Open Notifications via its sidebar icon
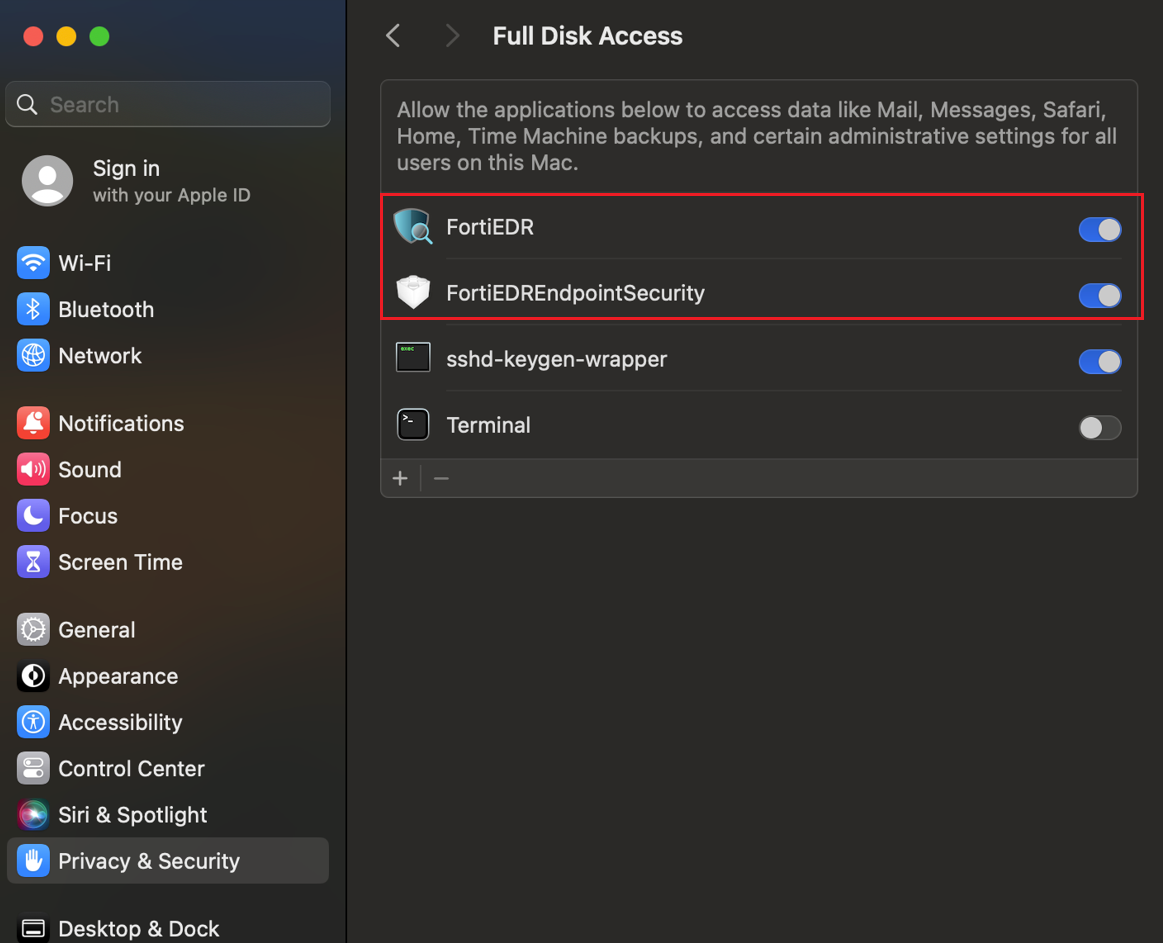This screenshot has height=943, width=1163. pos(33,423)
